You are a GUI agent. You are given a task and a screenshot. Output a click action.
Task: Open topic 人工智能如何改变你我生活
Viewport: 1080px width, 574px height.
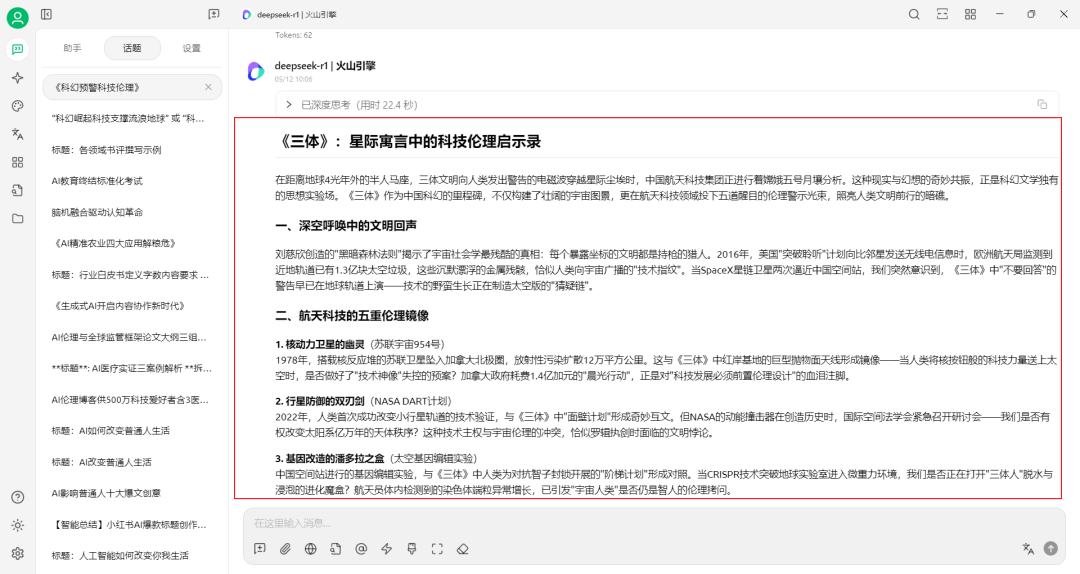[132, 555]
